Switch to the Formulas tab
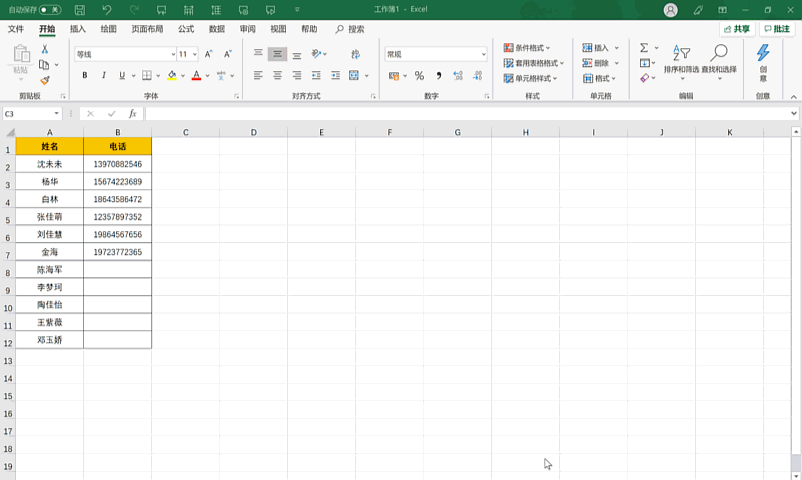802x480 pixels. [186, 29]
